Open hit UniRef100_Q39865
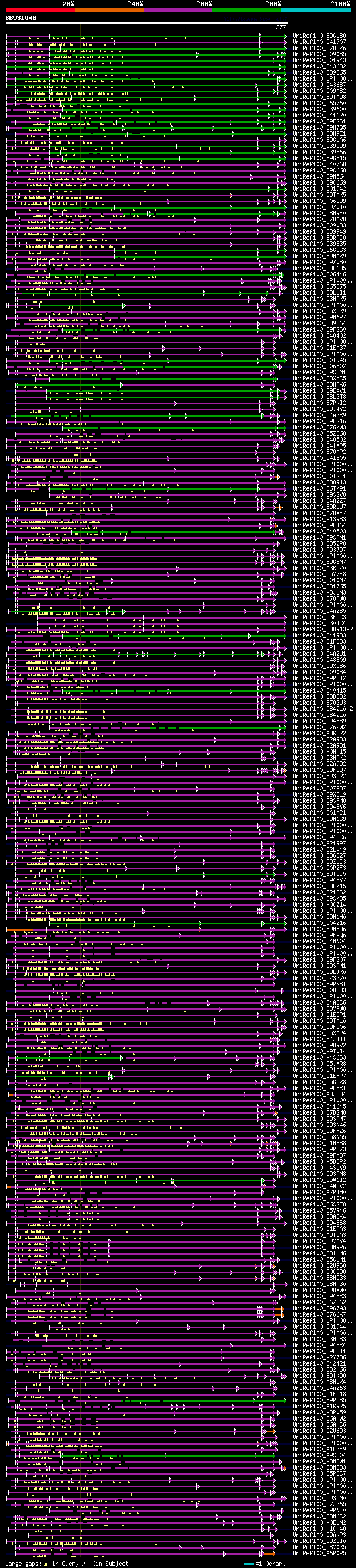356x1568 pixels. (x=319, y=72)
